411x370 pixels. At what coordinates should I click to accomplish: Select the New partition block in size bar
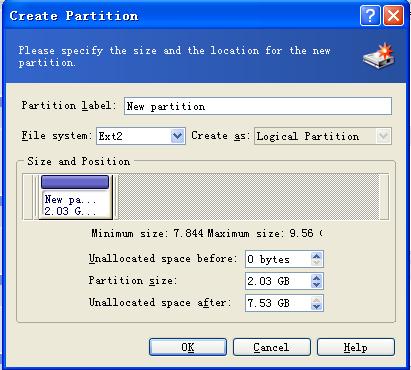[x=75, y=197]
